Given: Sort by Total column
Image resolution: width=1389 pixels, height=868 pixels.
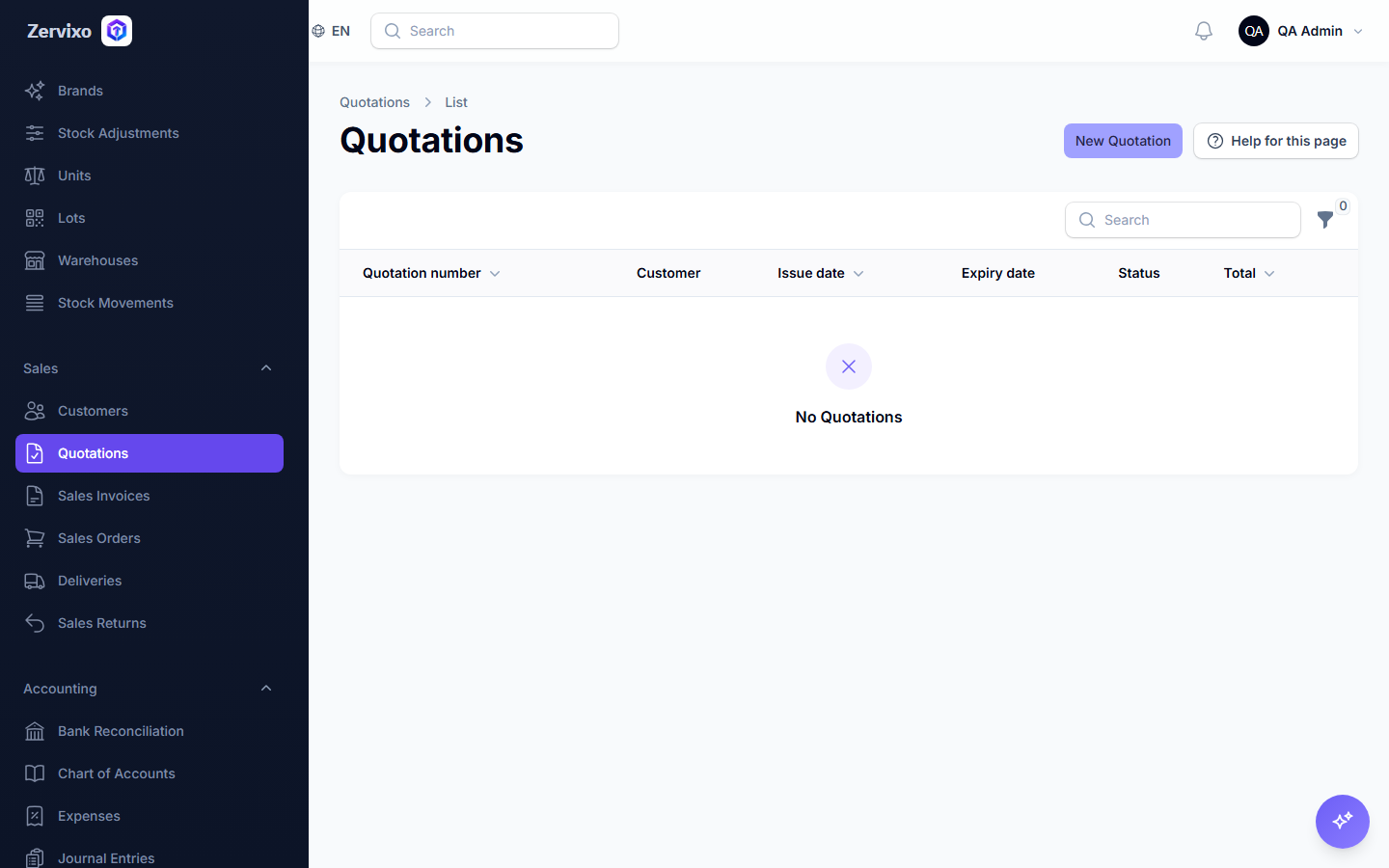Looking at the screenshot, I should pyautogui.click(x=1249, y=273).
